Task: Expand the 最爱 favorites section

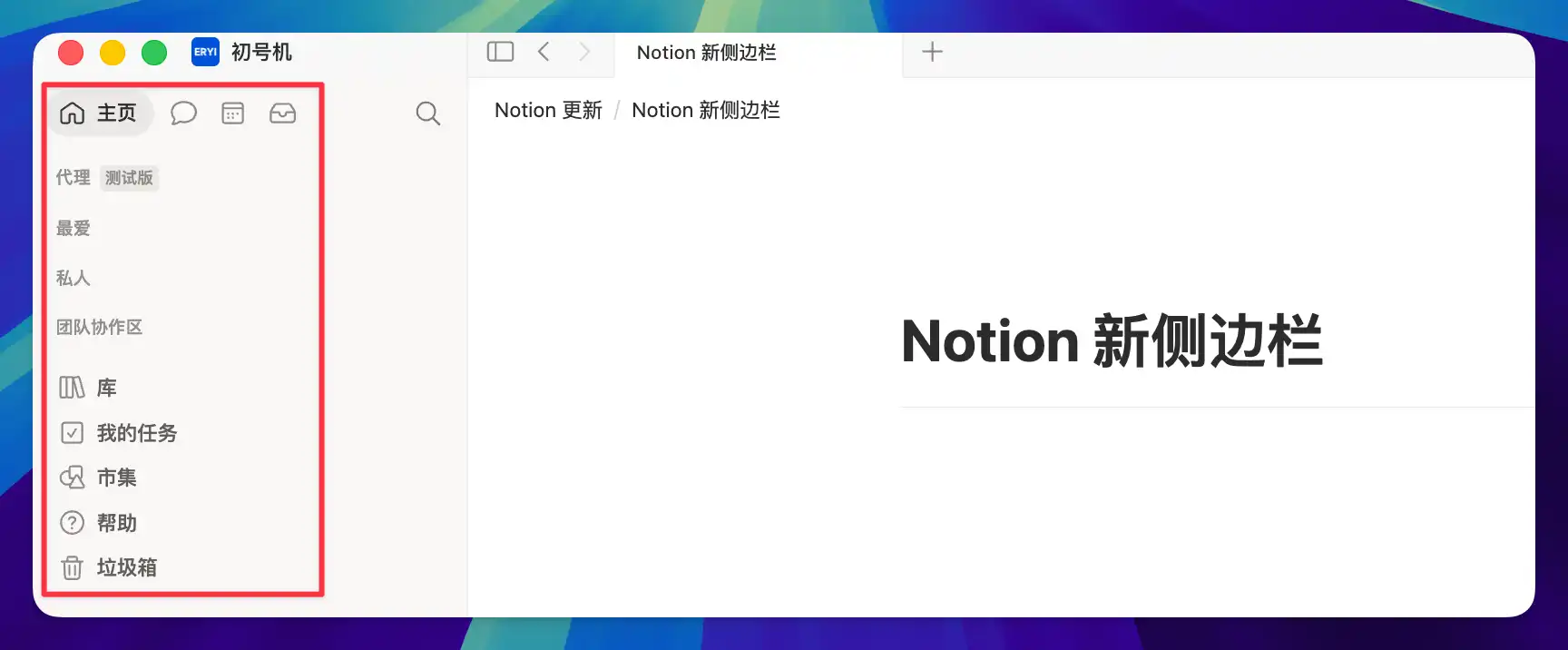Action: point(73,228)
